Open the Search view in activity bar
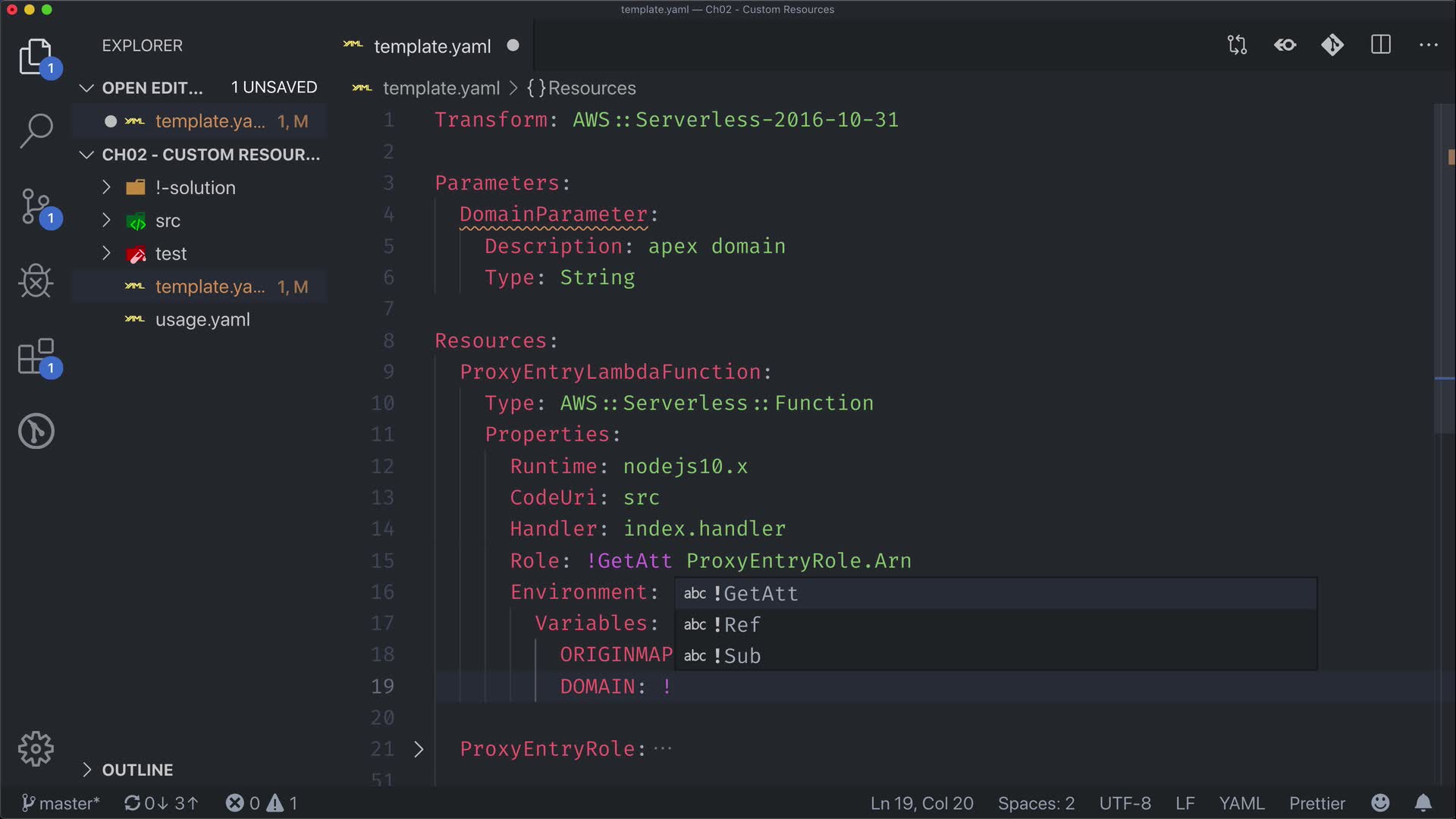Image resolution: width=1456 pixels, height=819 pixels. point(36,130)
